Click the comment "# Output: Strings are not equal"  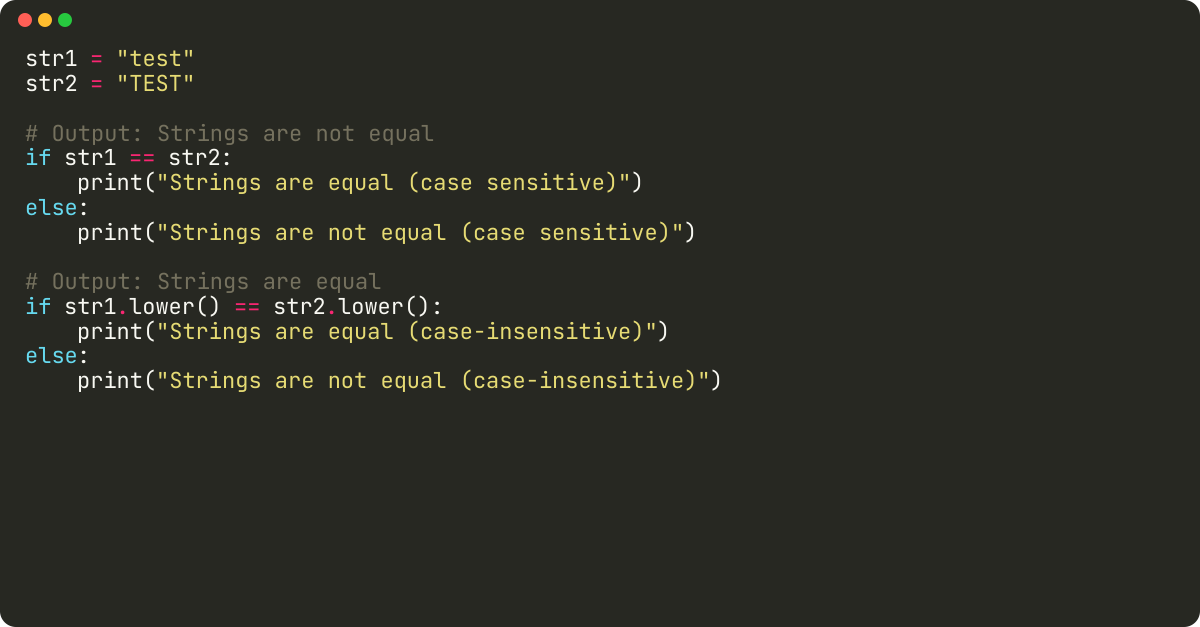click(x=230, y=134)
